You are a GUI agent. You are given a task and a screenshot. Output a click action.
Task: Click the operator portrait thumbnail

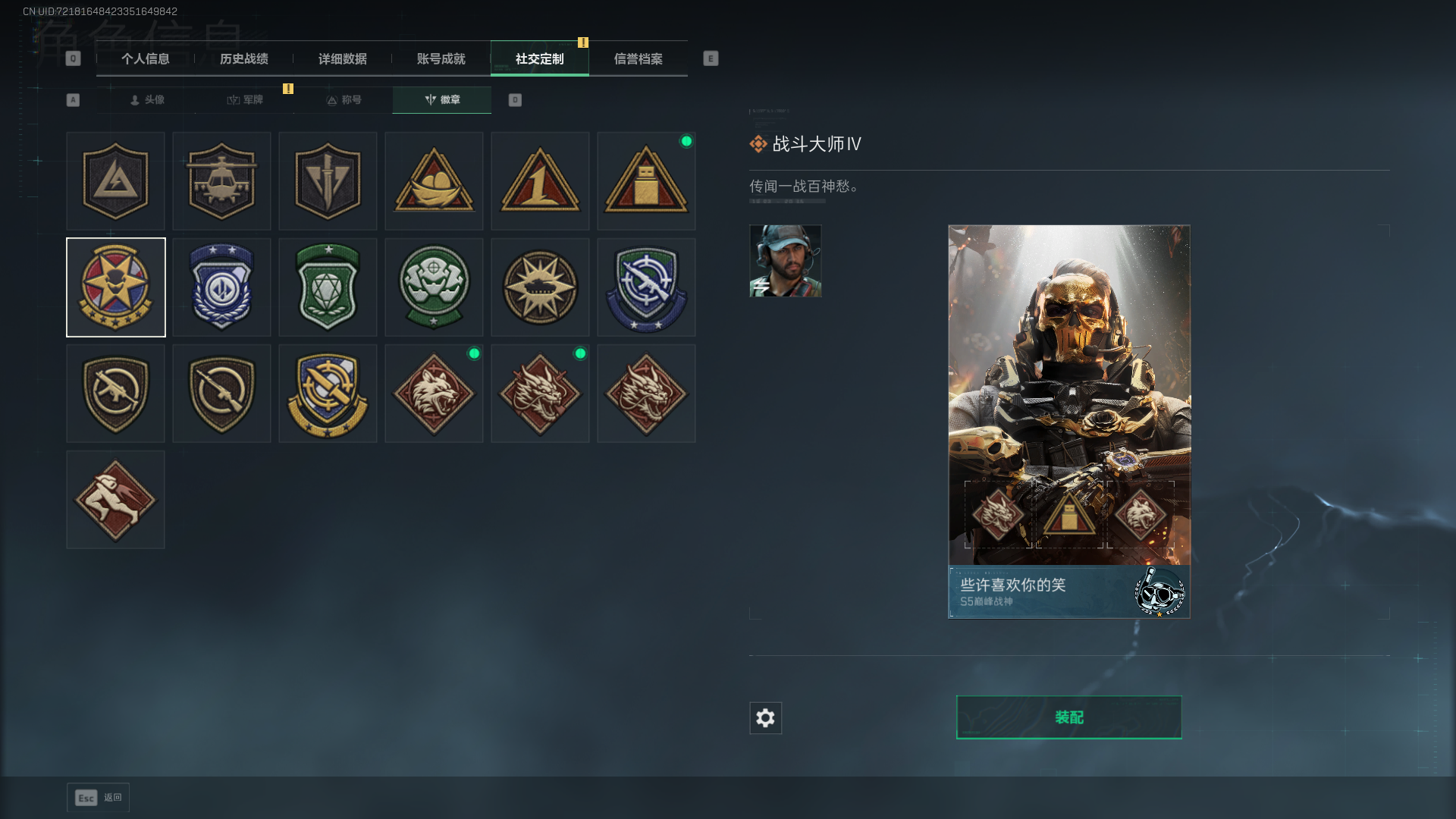pyautogui.click(x=786, y=261)
